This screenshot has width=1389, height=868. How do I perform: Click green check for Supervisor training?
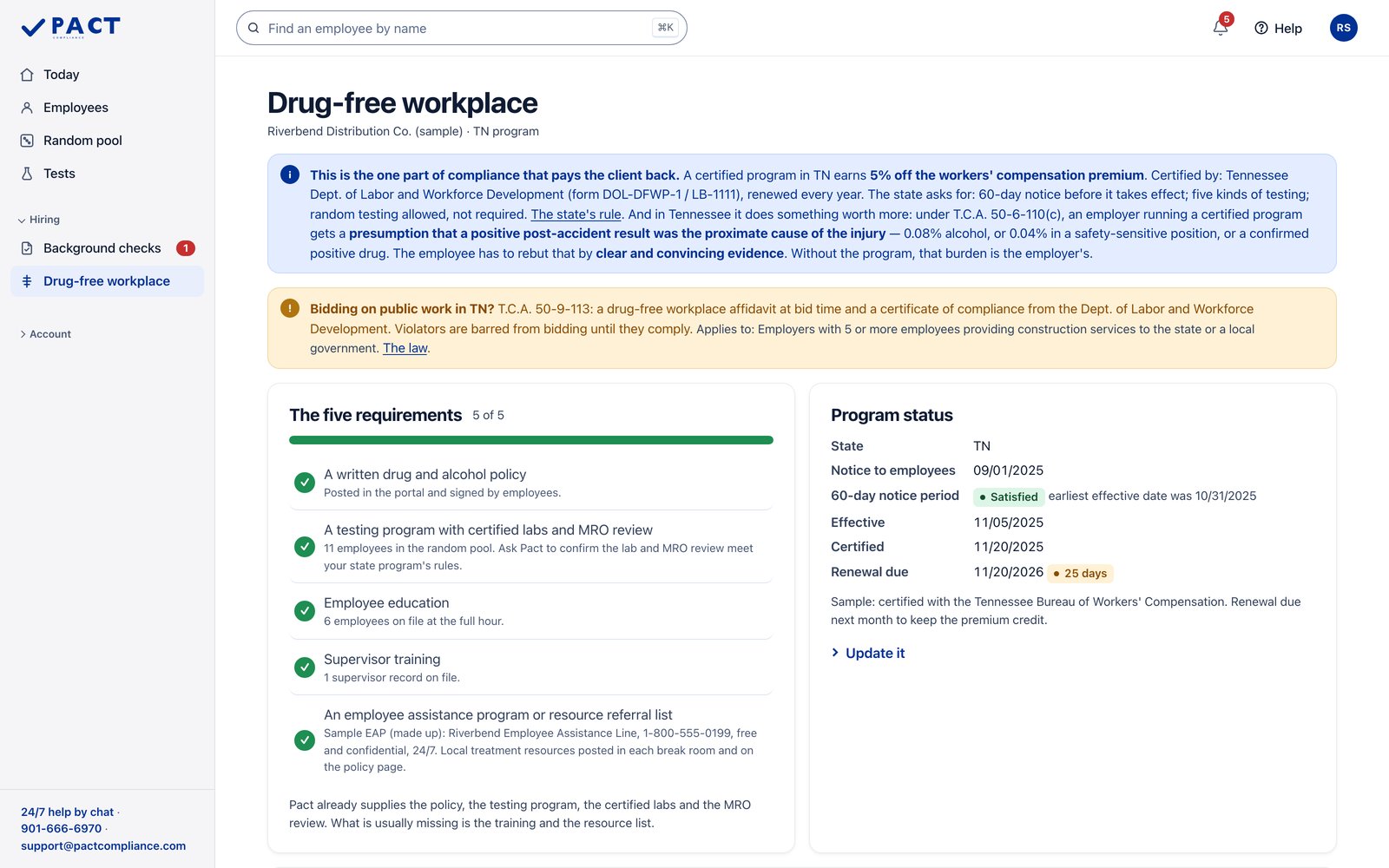305,667
